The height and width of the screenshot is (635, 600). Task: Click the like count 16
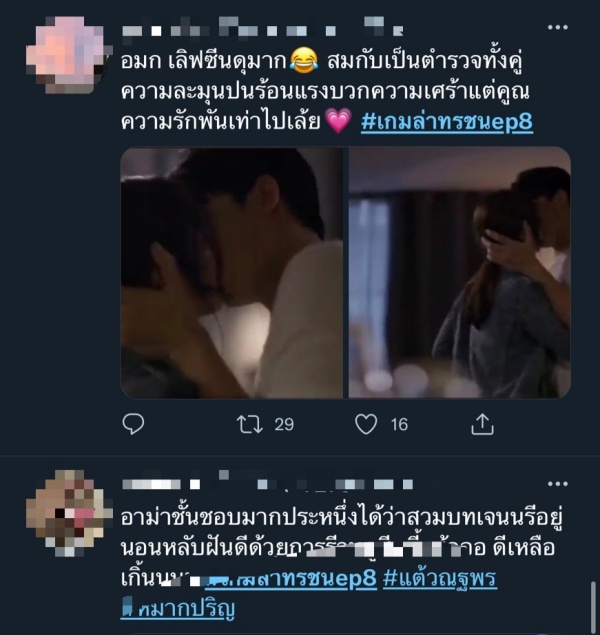[399, 424]
